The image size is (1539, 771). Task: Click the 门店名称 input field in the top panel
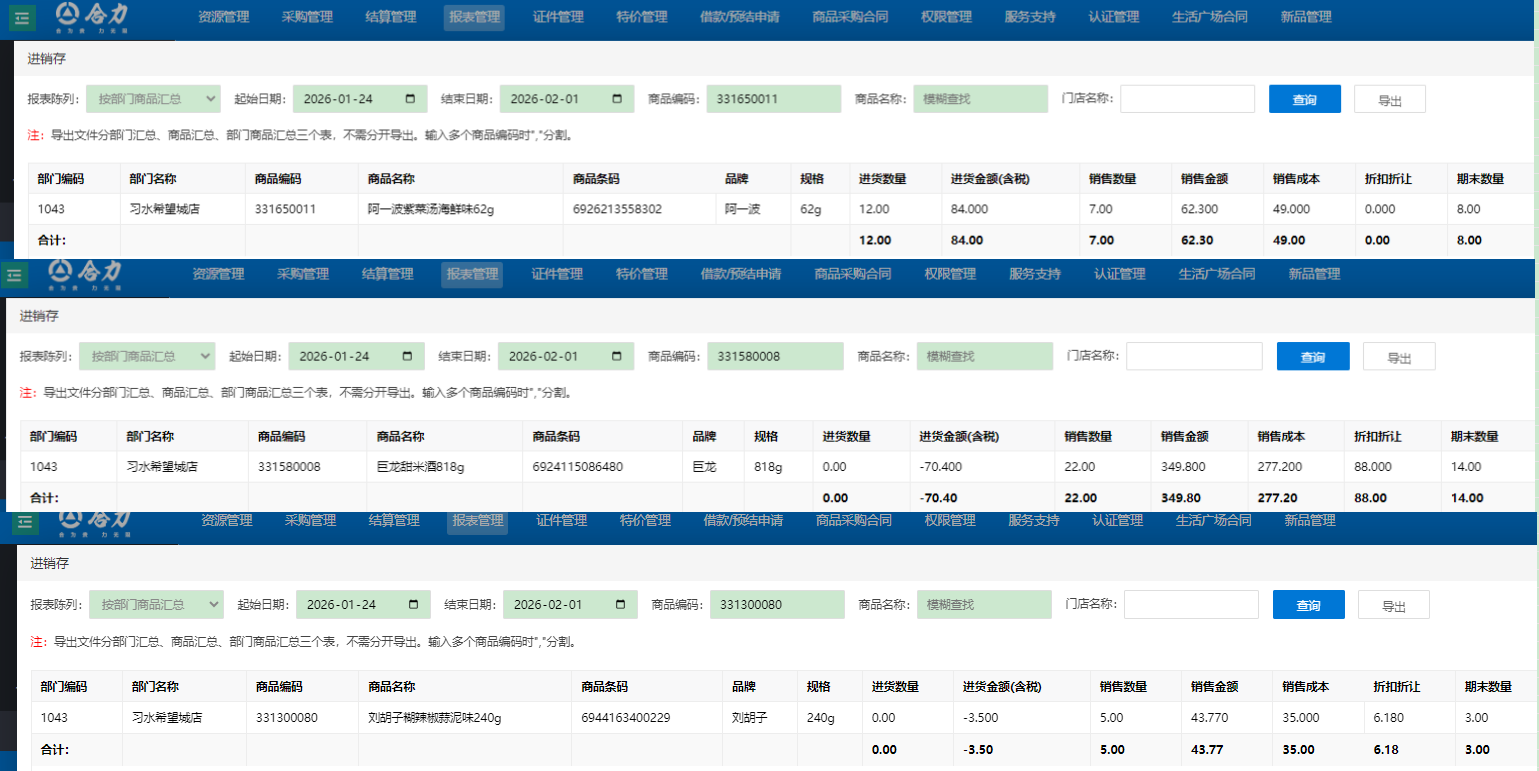[1187, 99]
